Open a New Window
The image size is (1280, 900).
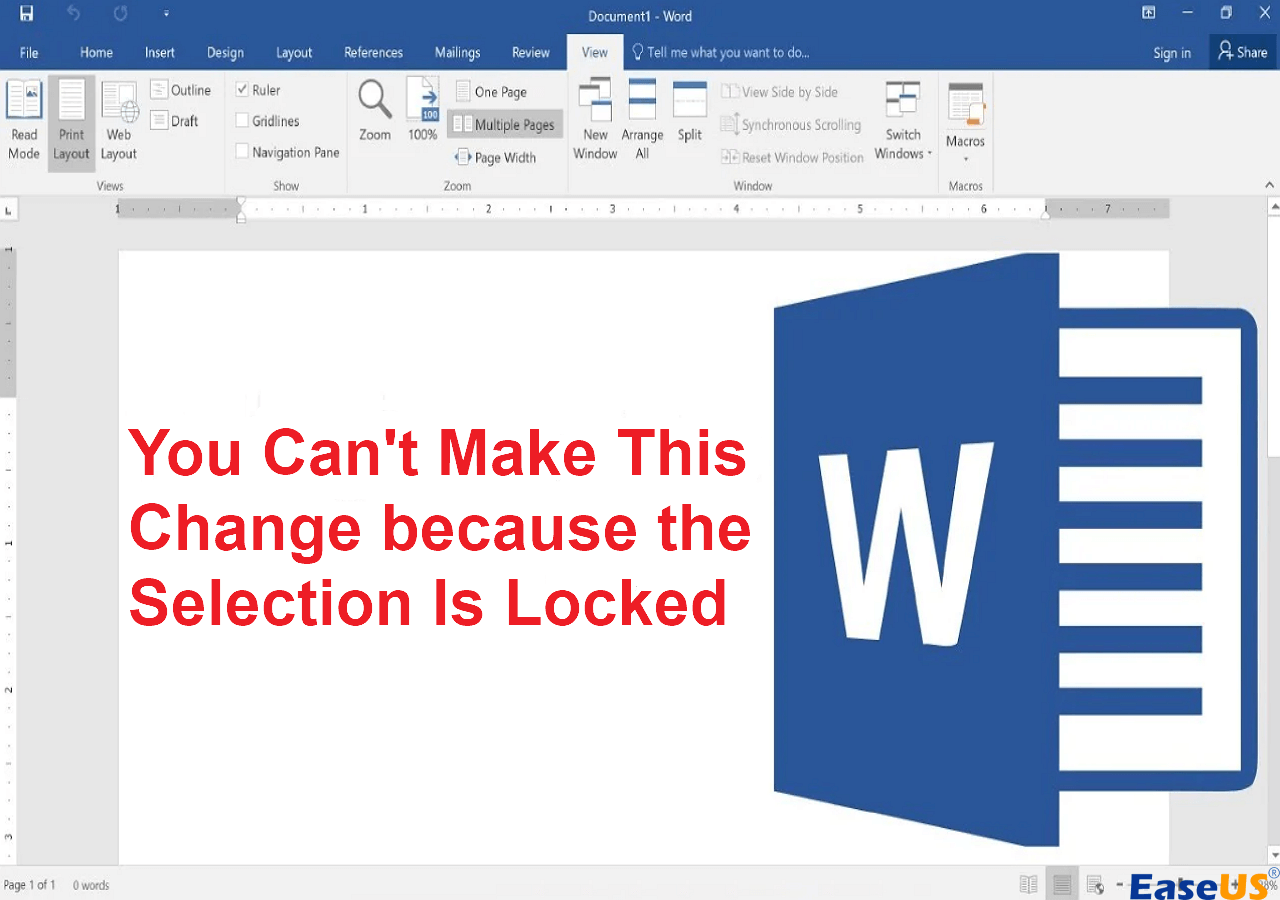595,120
